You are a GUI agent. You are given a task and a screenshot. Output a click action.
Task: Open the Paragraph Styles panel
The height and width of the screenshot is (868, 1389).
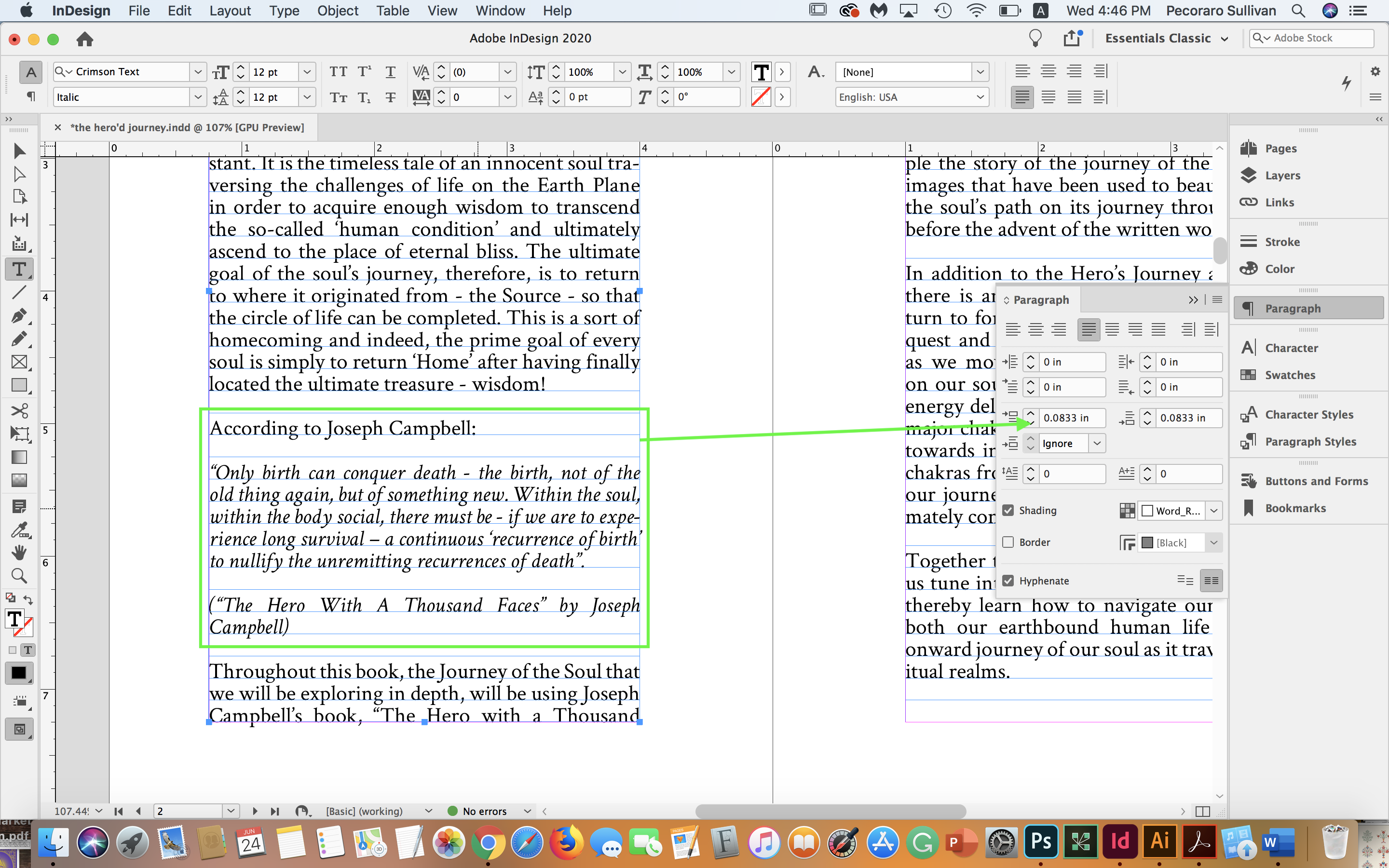1308,441
